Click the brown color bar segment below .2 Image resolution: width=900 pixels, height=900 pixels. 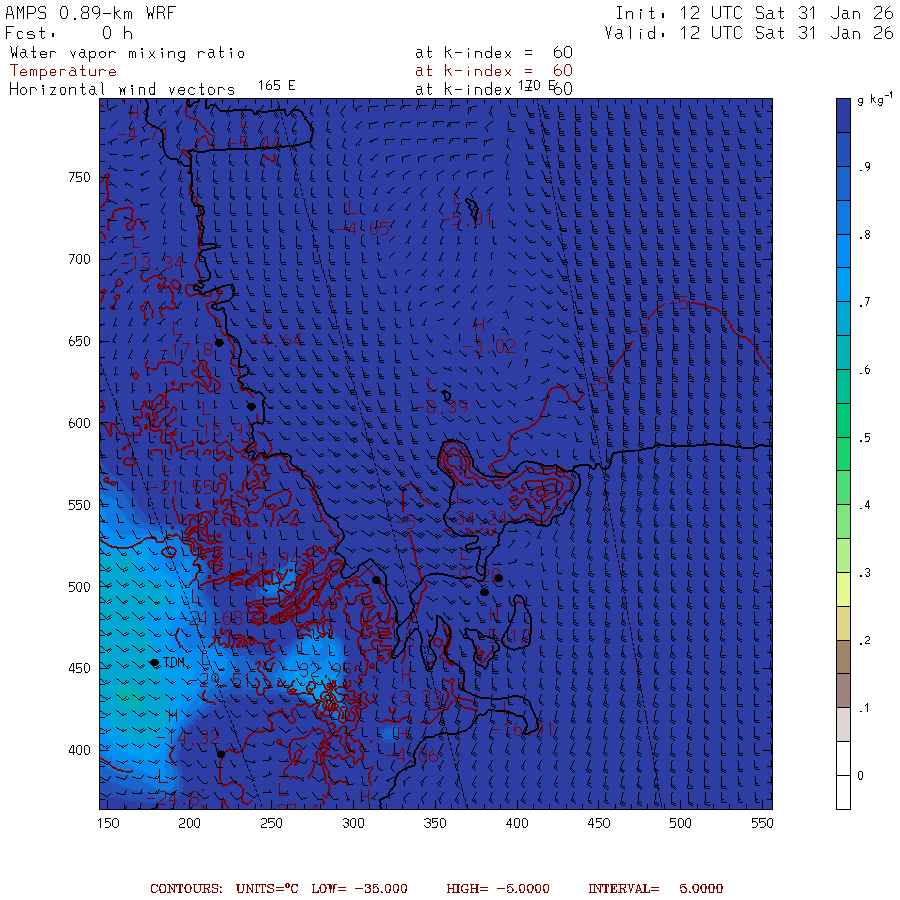843,657
